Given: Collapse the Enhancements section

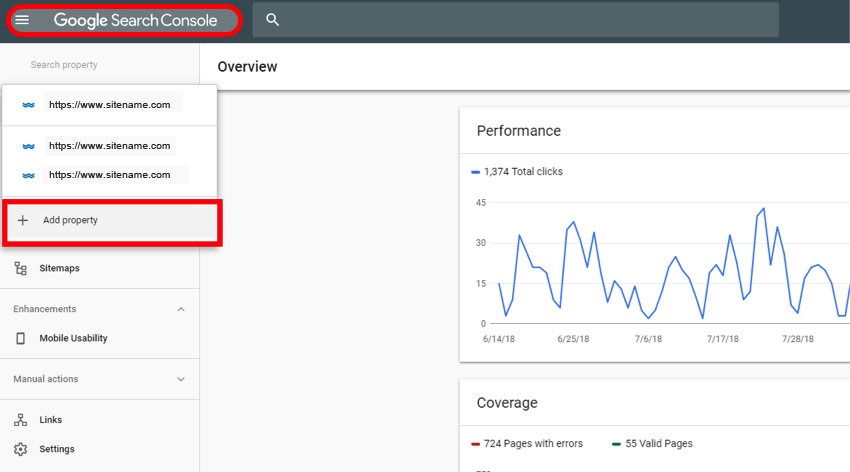Looking at the screenshot, I should [x=181, y=309].
